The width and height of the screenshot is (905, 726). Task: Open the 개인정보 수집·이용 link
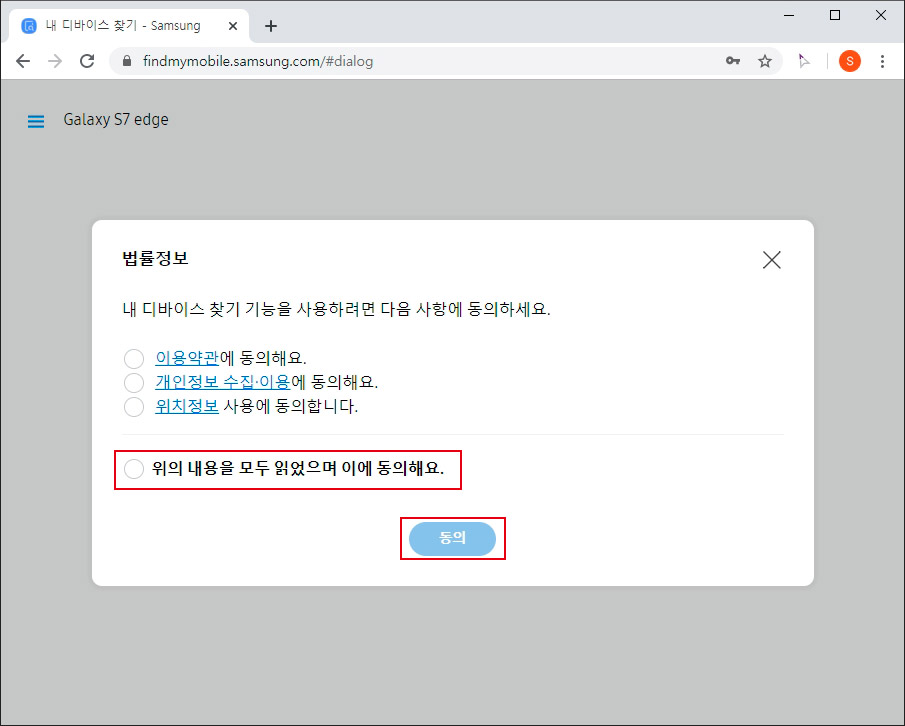(x=223, y=382)
